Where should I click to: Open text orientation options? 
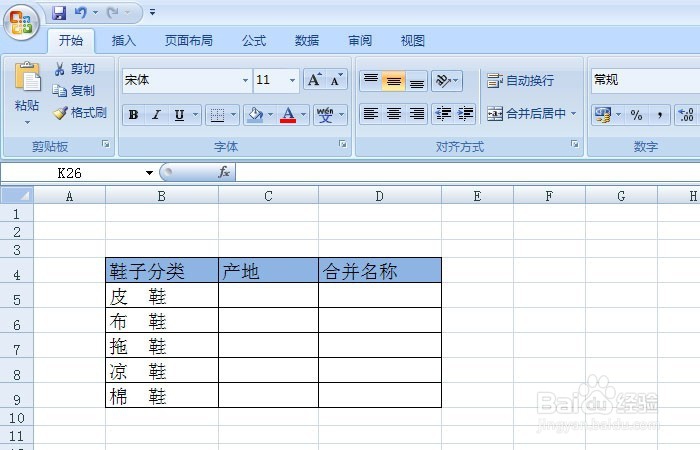(x=446, y=81)
